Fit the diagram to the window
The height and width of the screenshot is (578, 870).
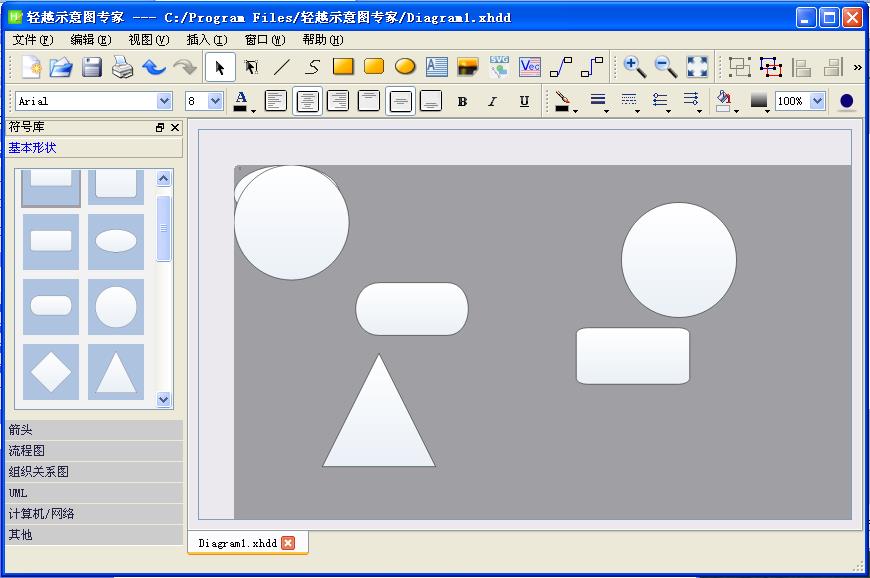coord(697,67)
